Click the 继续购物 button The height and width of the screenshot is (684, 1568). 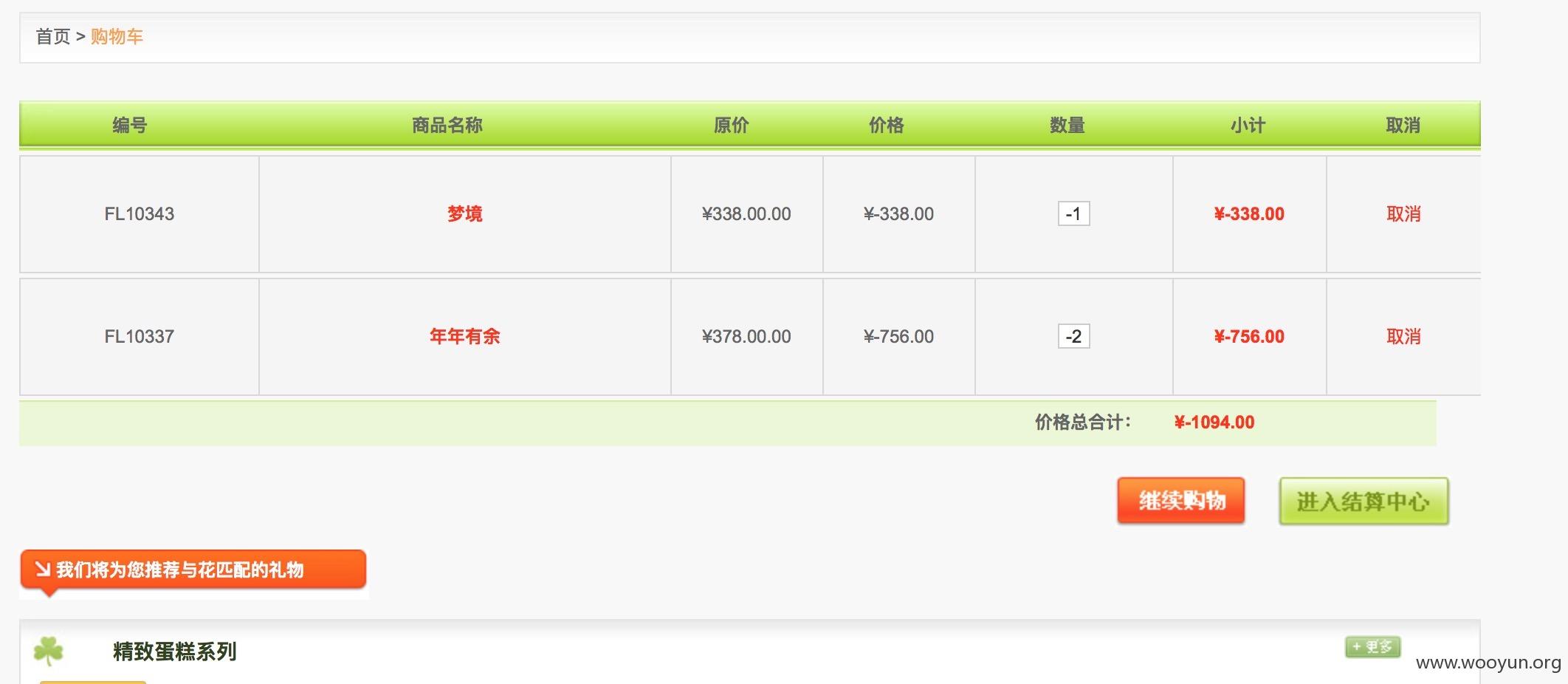(x=1181, y=501)
